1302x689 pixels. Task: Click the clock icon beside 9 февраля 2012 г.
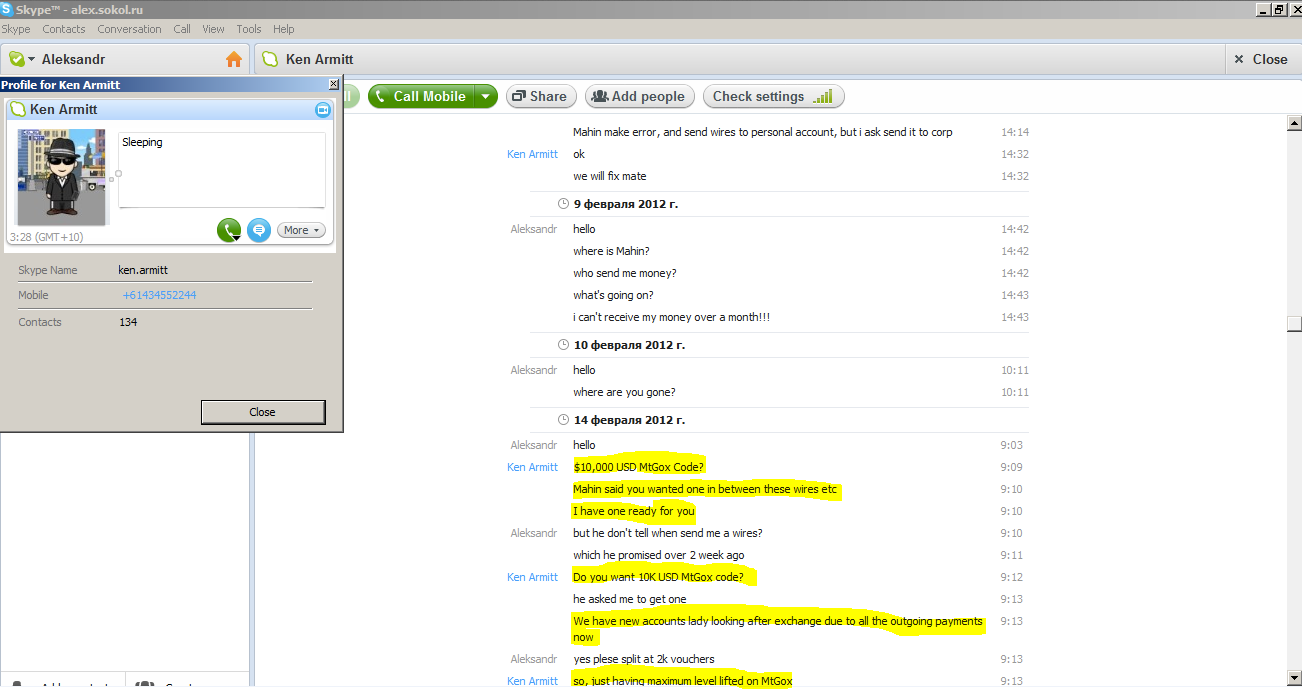(563, 204)
